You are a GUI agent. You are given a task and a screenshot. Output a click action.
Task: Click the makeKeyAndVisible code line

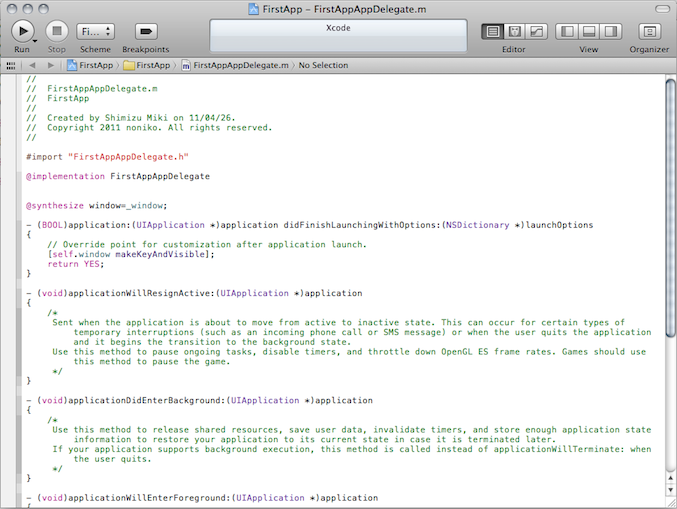click(131, 254)
